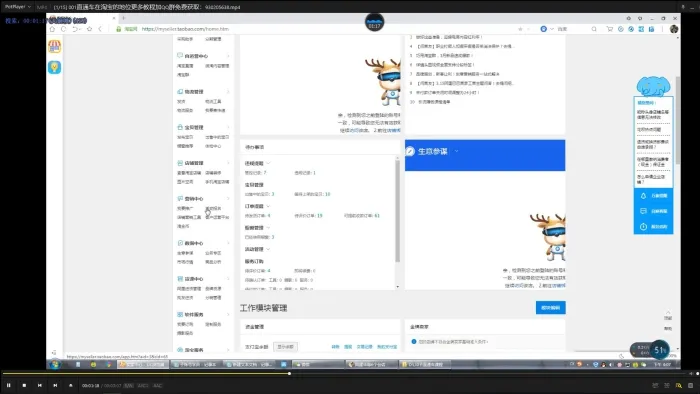The image size is (700, 394).
Task: Click the 工作模块管理 heading
Action: point(263,308)
